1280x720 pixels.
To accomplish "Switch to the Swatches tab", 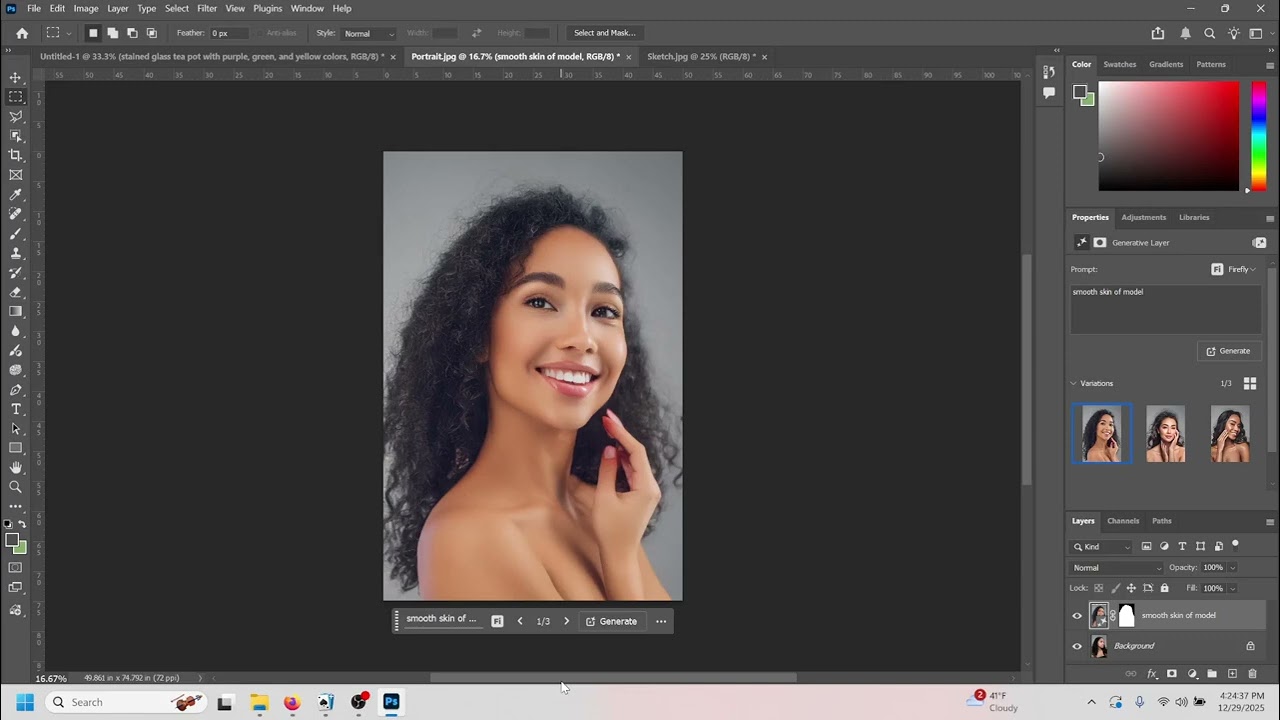I will [1119, 64].
